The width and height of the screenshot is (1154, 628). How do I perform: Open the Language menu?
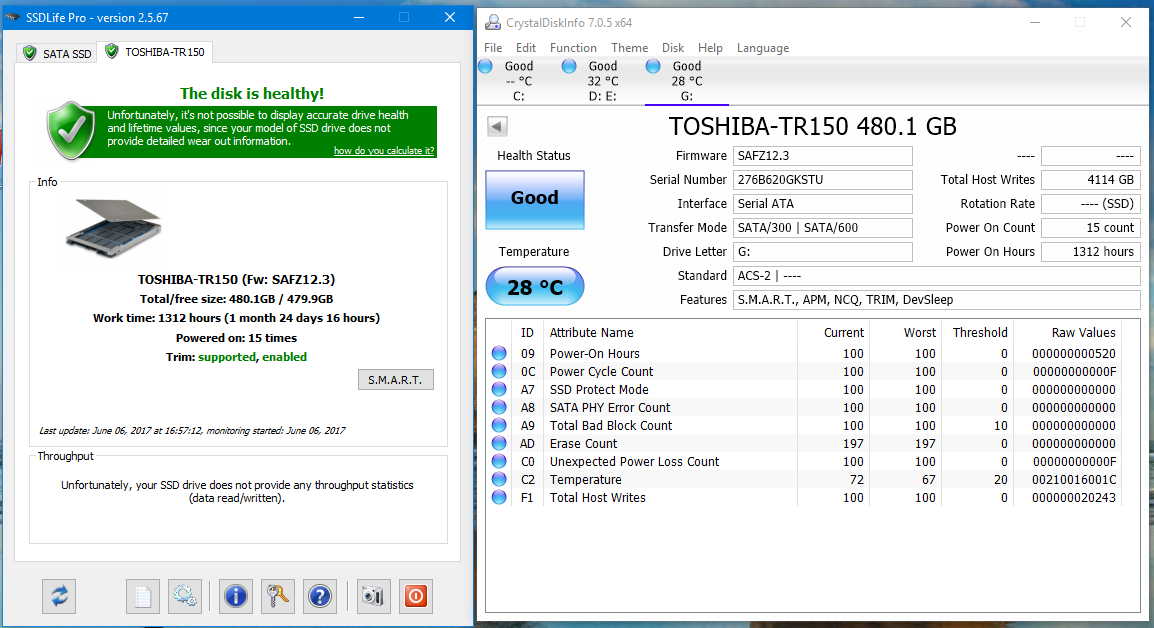coord(762,48)
